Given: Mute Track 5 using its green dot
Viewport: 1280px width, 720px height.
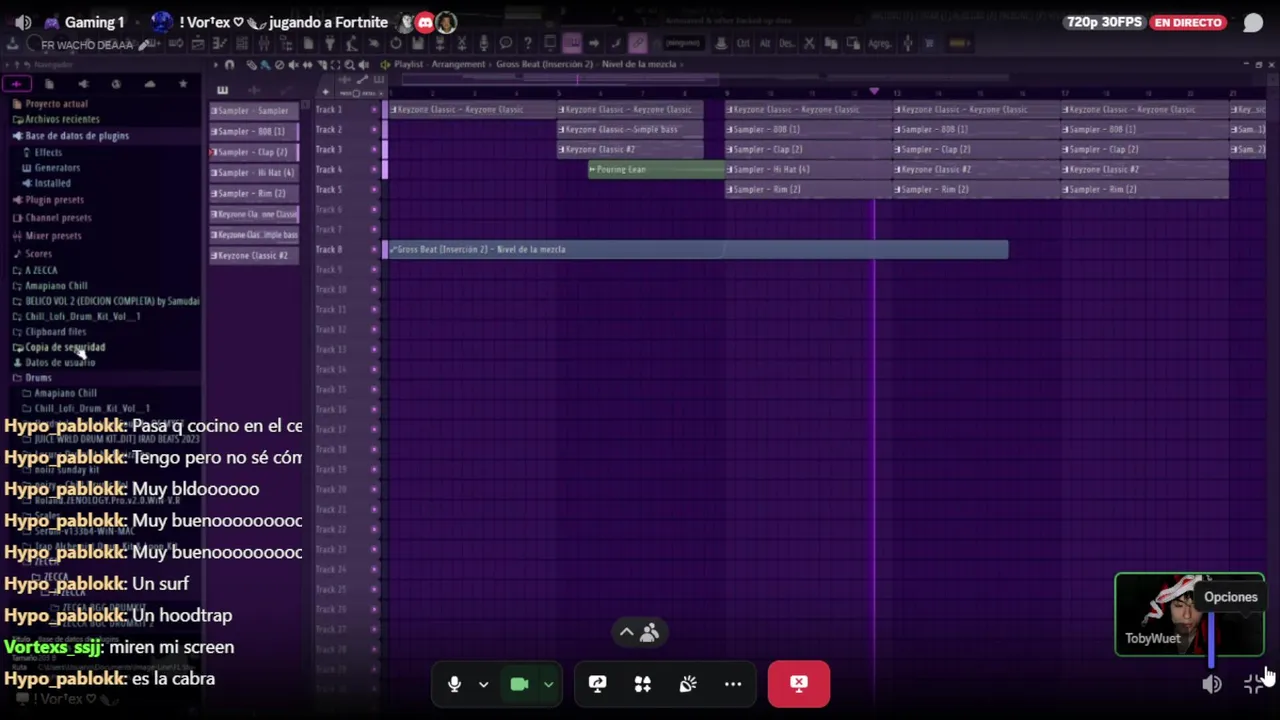Looking at the screenshot, I should (374, 189).
